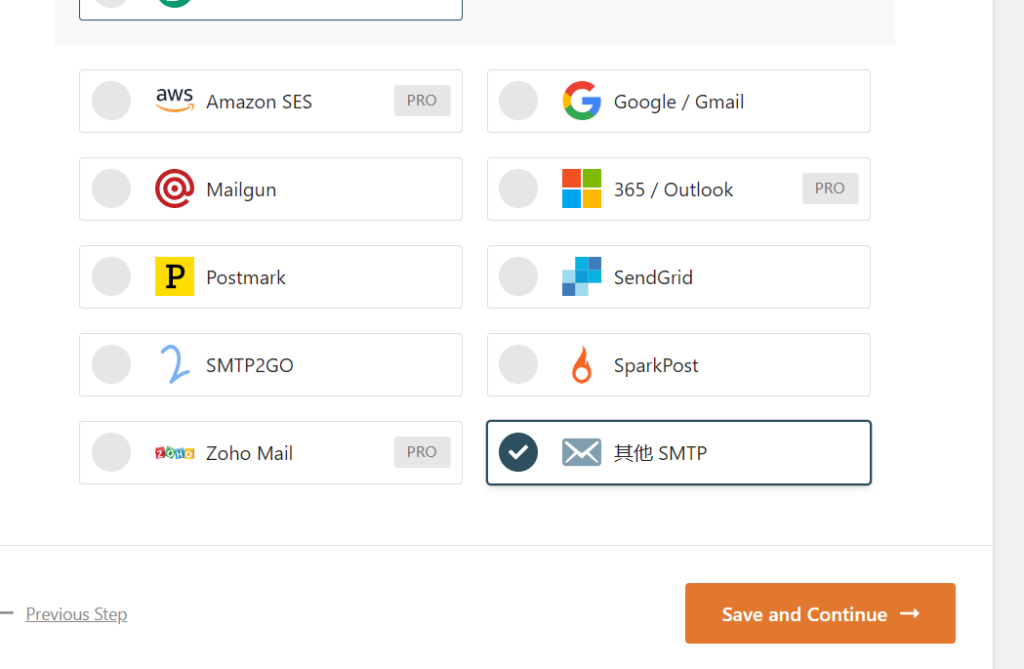
Task: Click the SparkPost flame icon
Action: (x=581, y=365)
